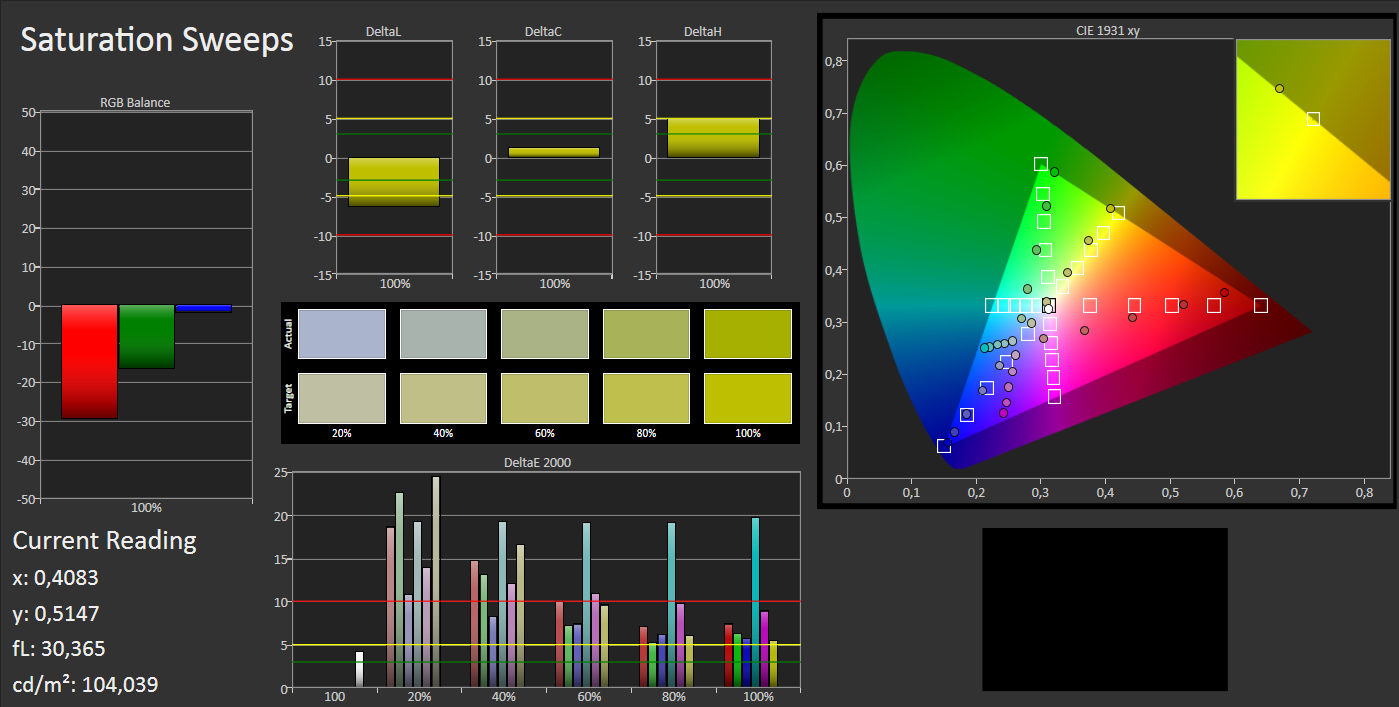Click the "Saturation Sweeps" title
1399x707 pixels.
coord(157,40)
